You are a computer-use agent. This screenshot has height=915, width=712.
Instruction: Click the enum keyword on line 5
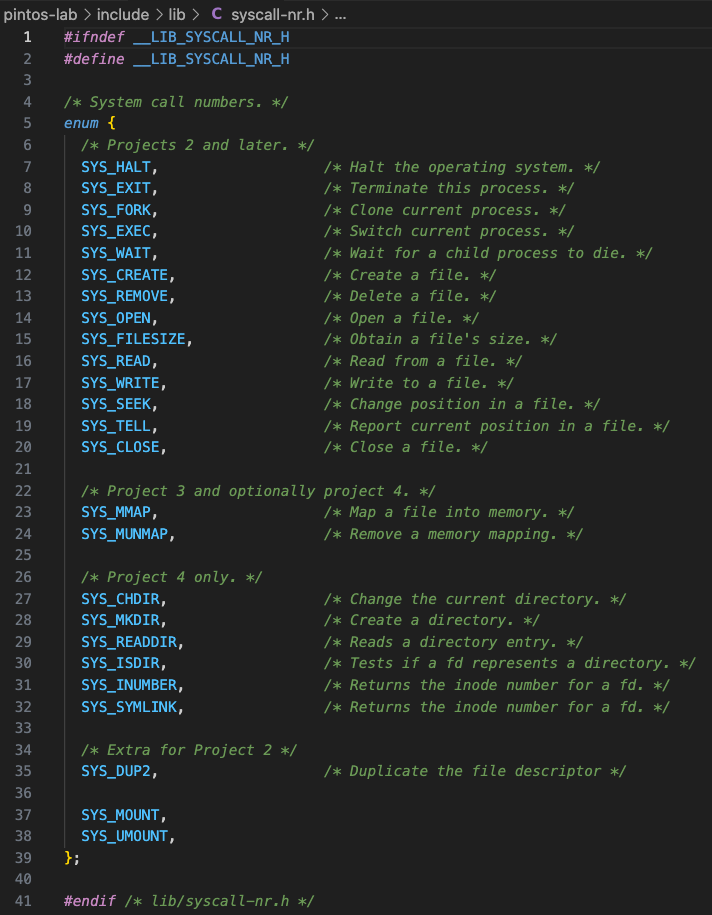(x=81, y=123)
